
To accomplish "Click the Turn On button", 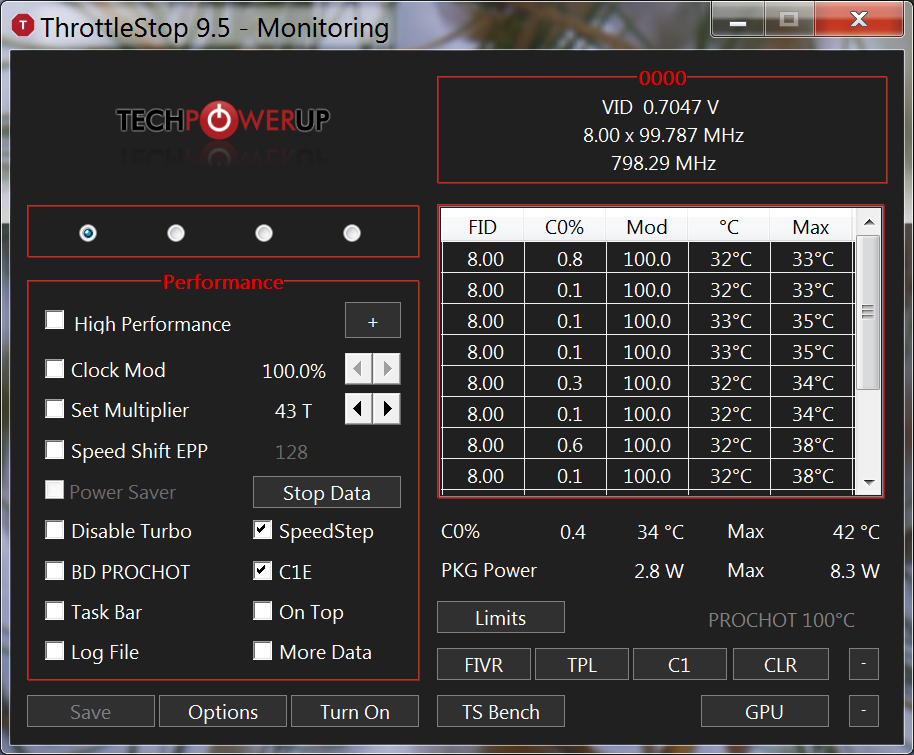I will coord(355,711).
